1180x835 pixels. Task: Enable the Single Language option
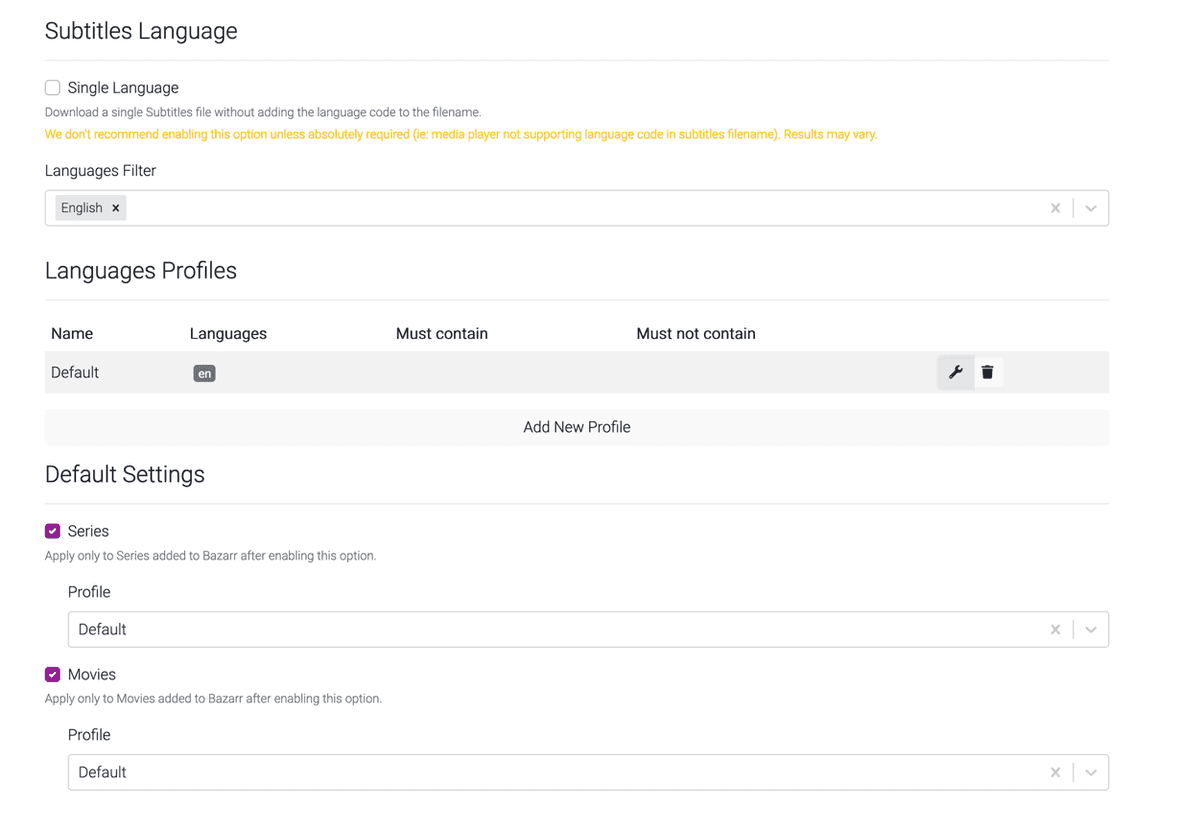[x=52, y=87]
